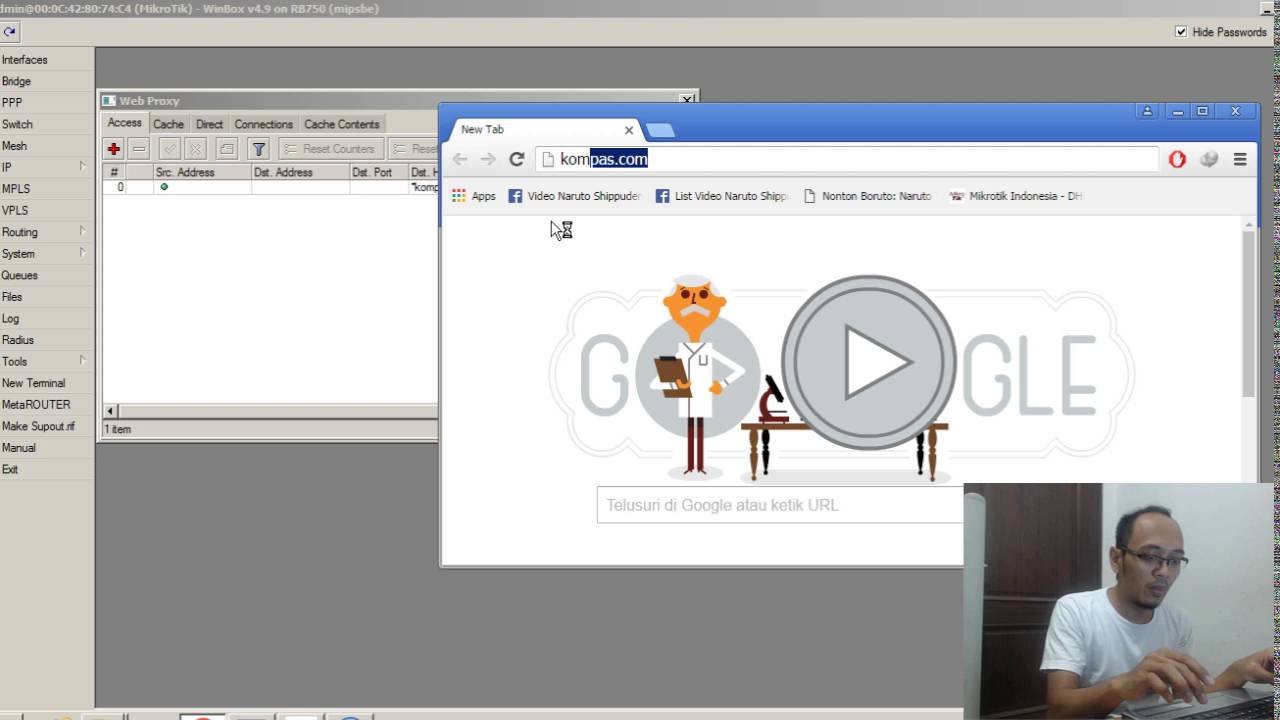Open Video Naruto Shippuden bookmark
This screenshot has width=1280, height=720.
point(575,196)
